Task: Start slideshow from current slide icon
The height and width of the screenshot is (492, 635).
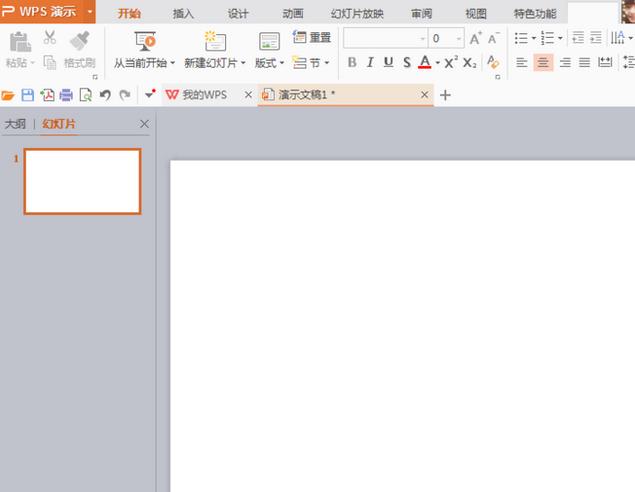Action: (x=145, y=41)
